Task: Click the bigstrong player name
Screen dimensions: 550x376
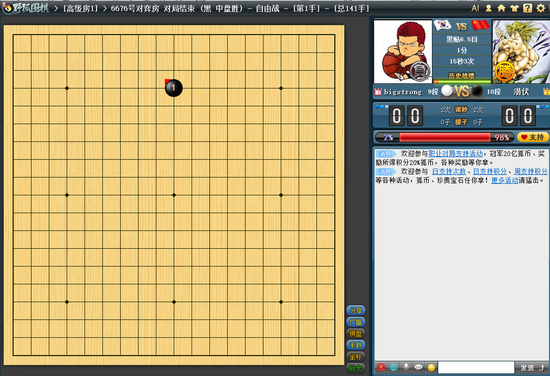Action: tap(403, 92)
